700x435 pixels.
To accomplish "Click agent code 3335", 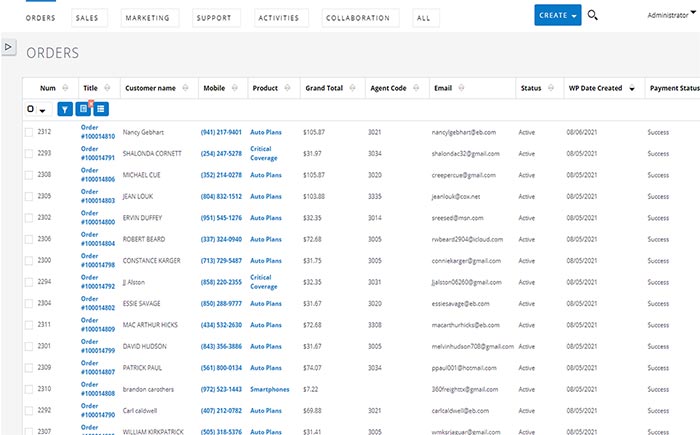I will coord(375,197).
